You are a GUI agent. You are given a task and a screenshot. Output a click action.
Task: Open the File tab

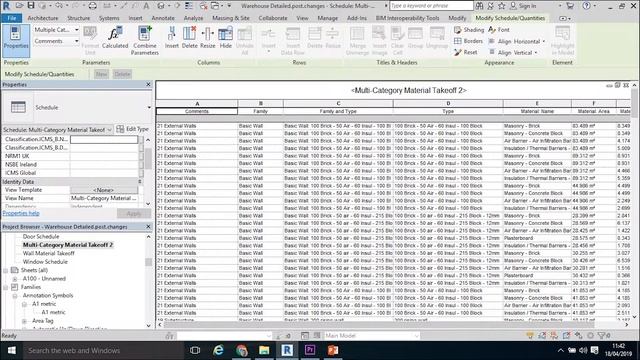click(12, 18)
